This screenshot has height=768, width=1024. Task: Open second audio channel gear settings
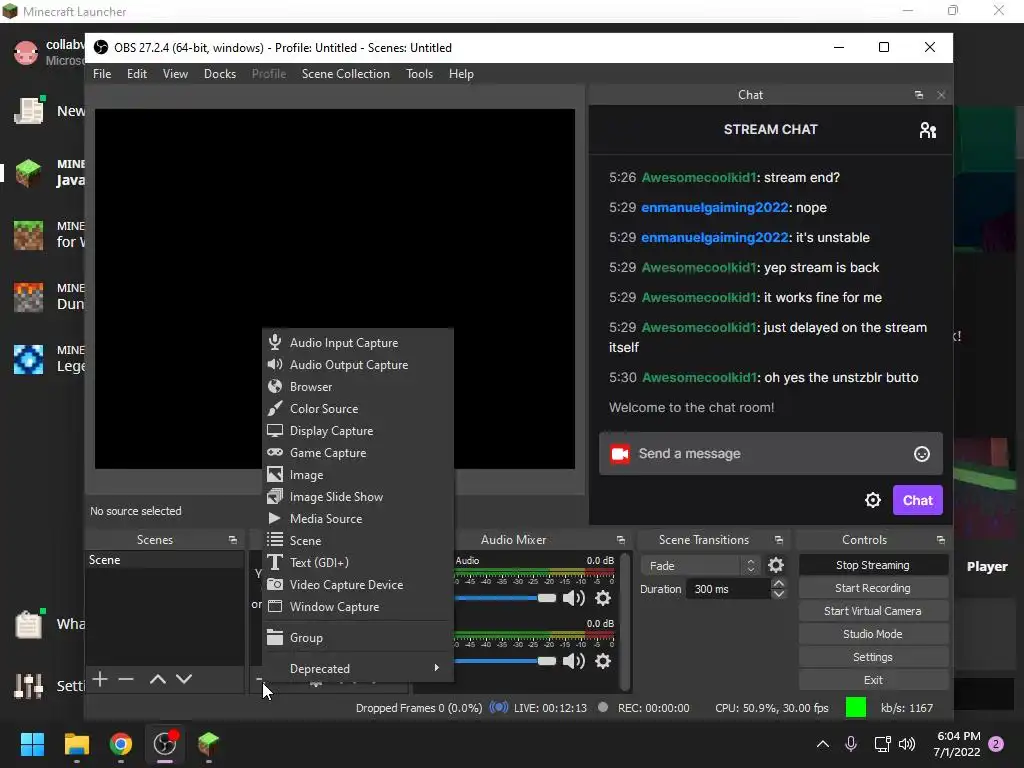pos(603,661)
